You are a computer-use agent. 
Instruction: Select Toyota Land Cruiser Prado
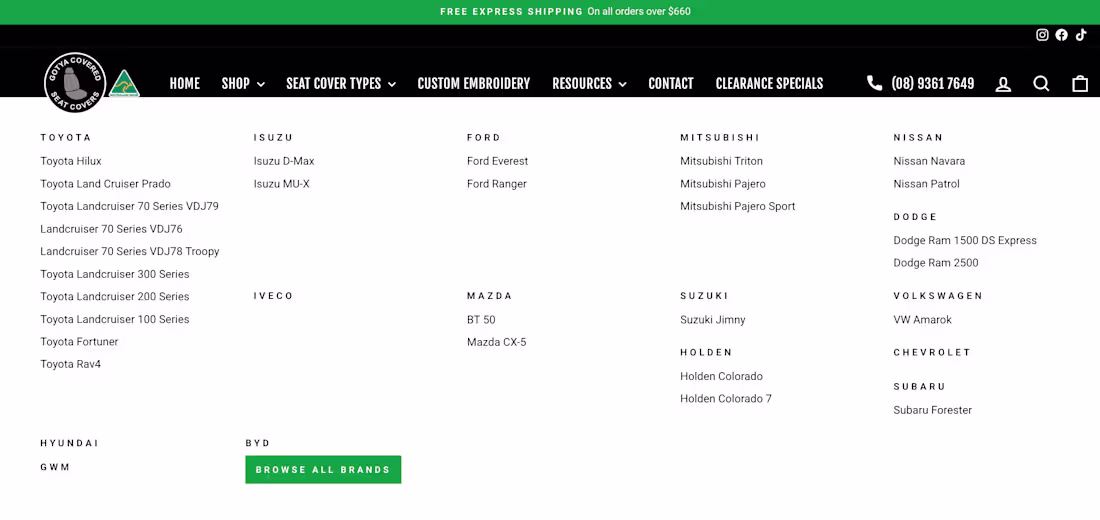pyautogui.click(x=105, y=184)
